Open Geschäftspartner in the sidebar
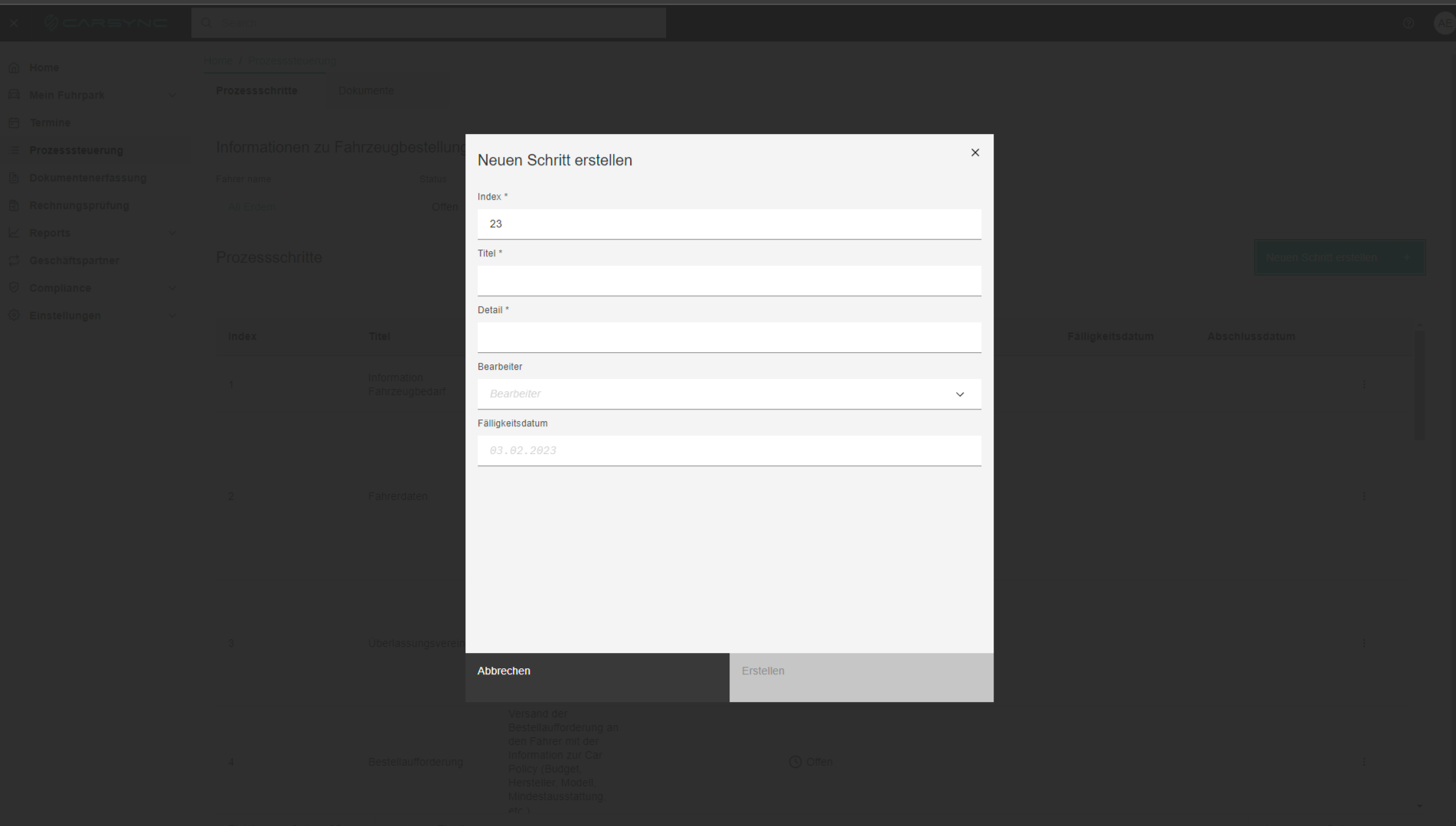 point(74,260)
